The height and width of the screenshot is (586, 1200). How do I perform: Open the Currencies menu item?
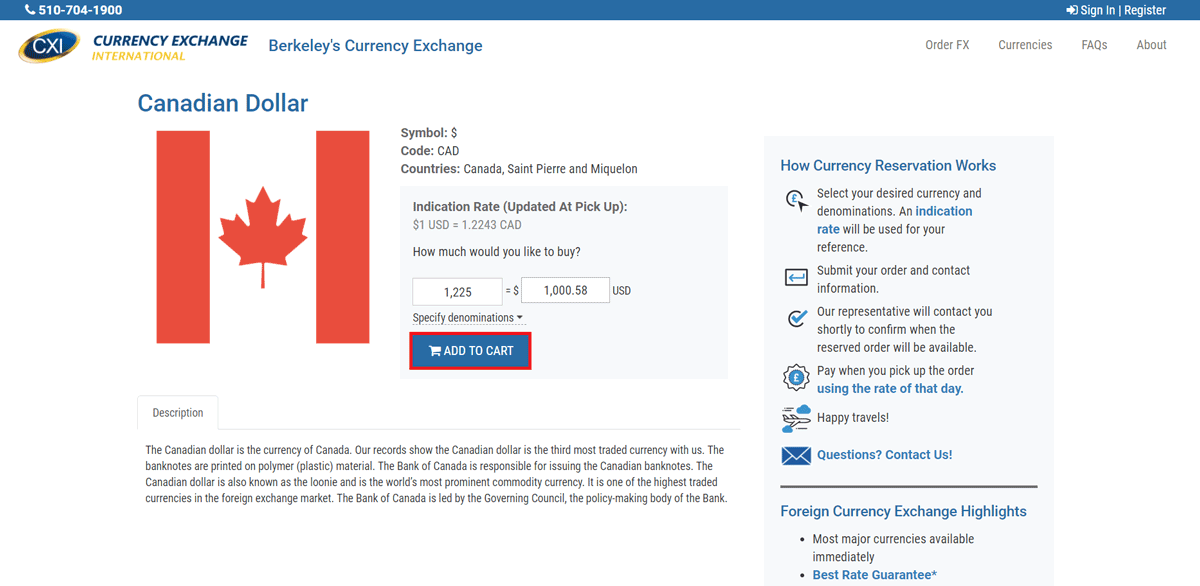(x=1025, y=45)
